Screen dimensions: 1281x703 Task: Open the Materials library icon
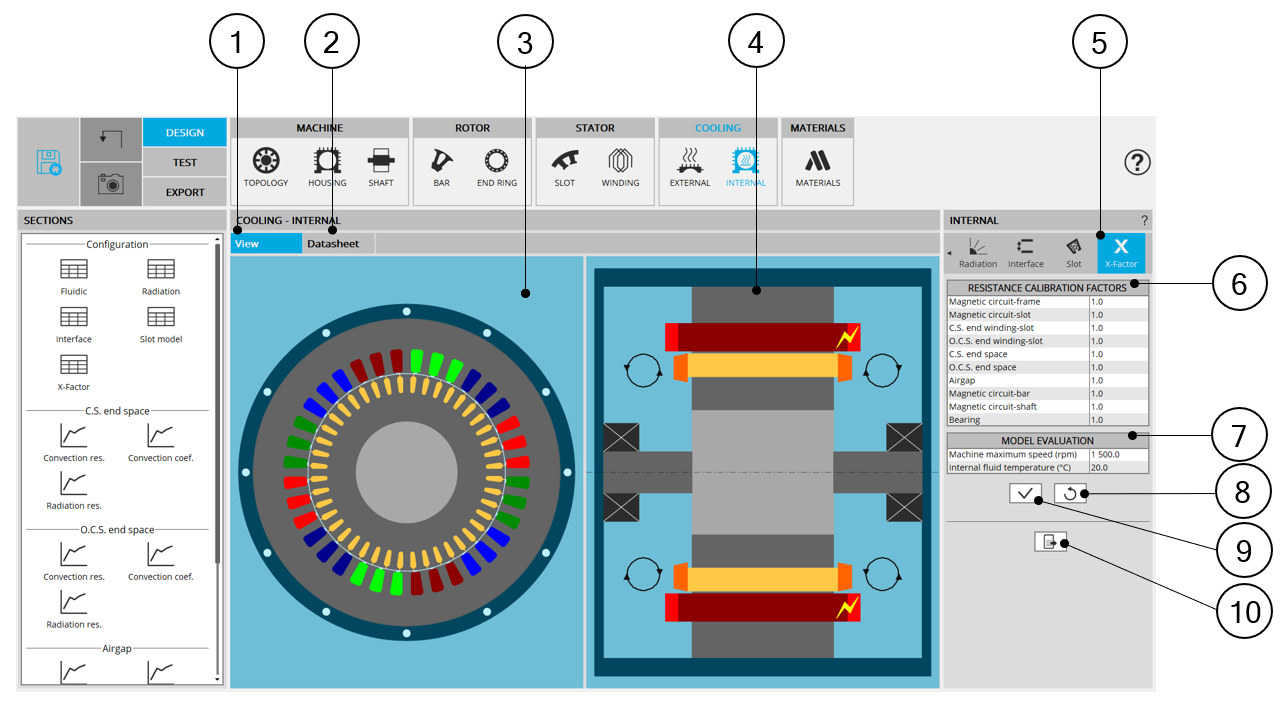pos(817,166)
